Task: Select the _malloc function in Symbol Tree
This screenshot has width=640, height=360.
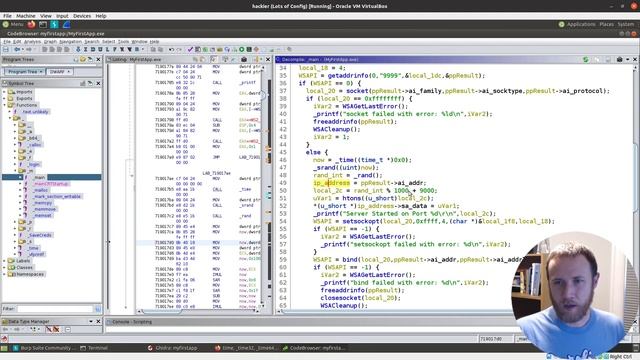Action: click(41, 190)
